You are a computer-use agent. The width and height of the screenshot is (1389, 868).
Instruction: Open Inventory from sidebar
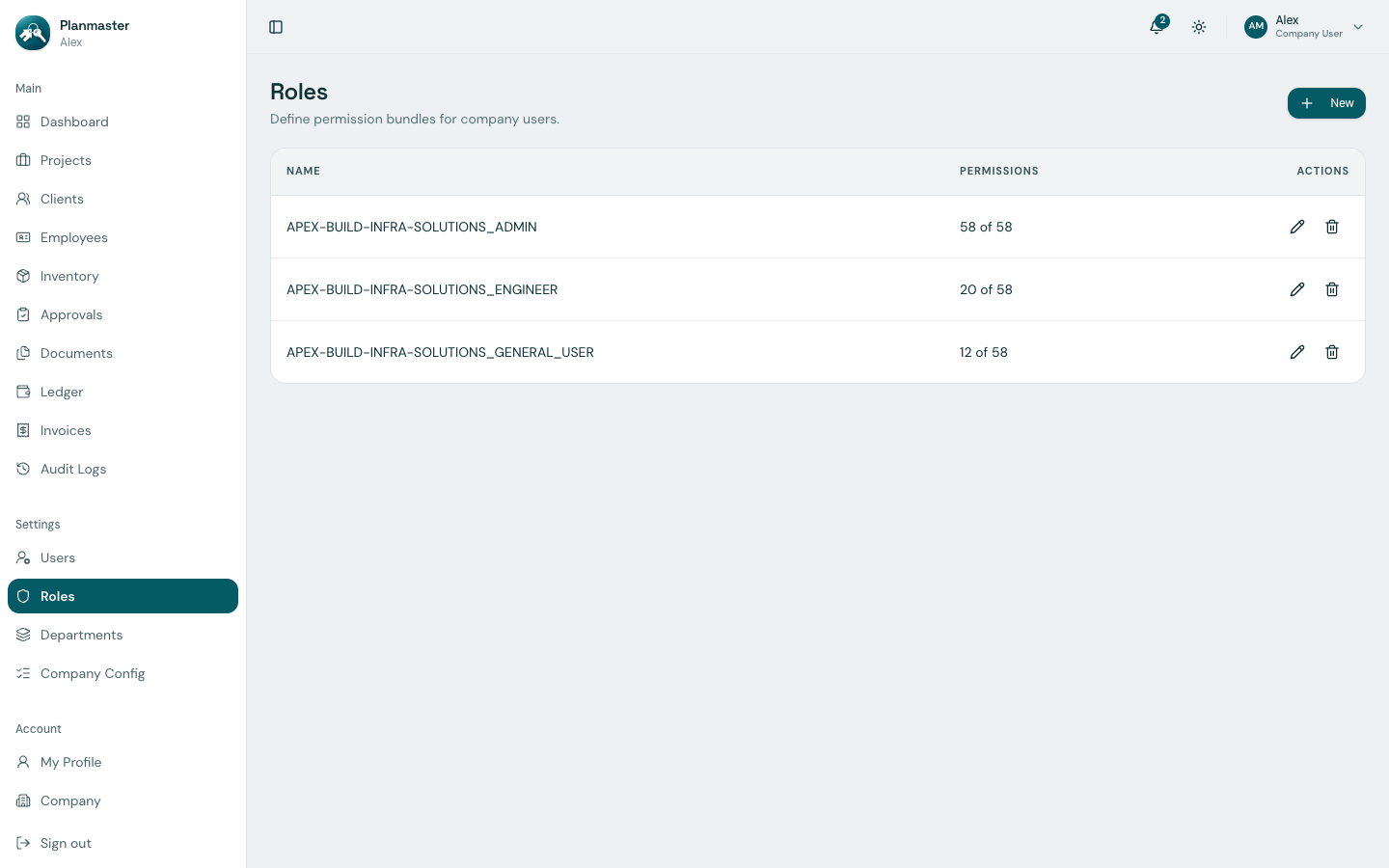tap(123, 276)
